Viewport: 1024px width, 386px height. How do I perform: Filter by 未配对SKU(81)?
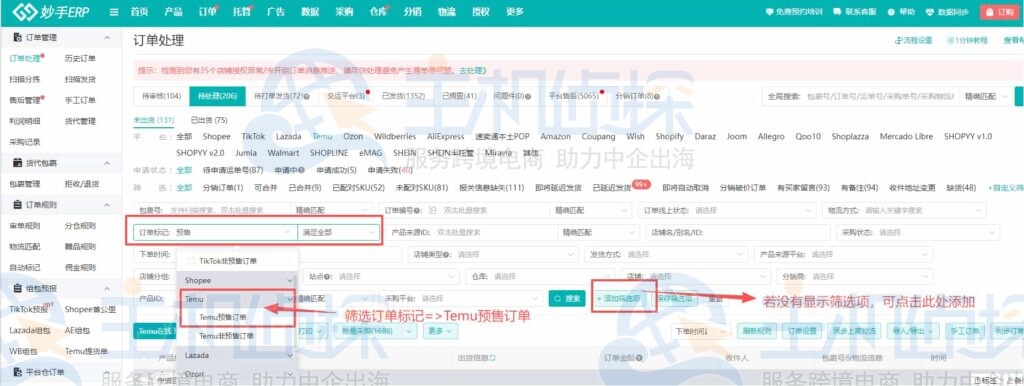coord(422,187)
